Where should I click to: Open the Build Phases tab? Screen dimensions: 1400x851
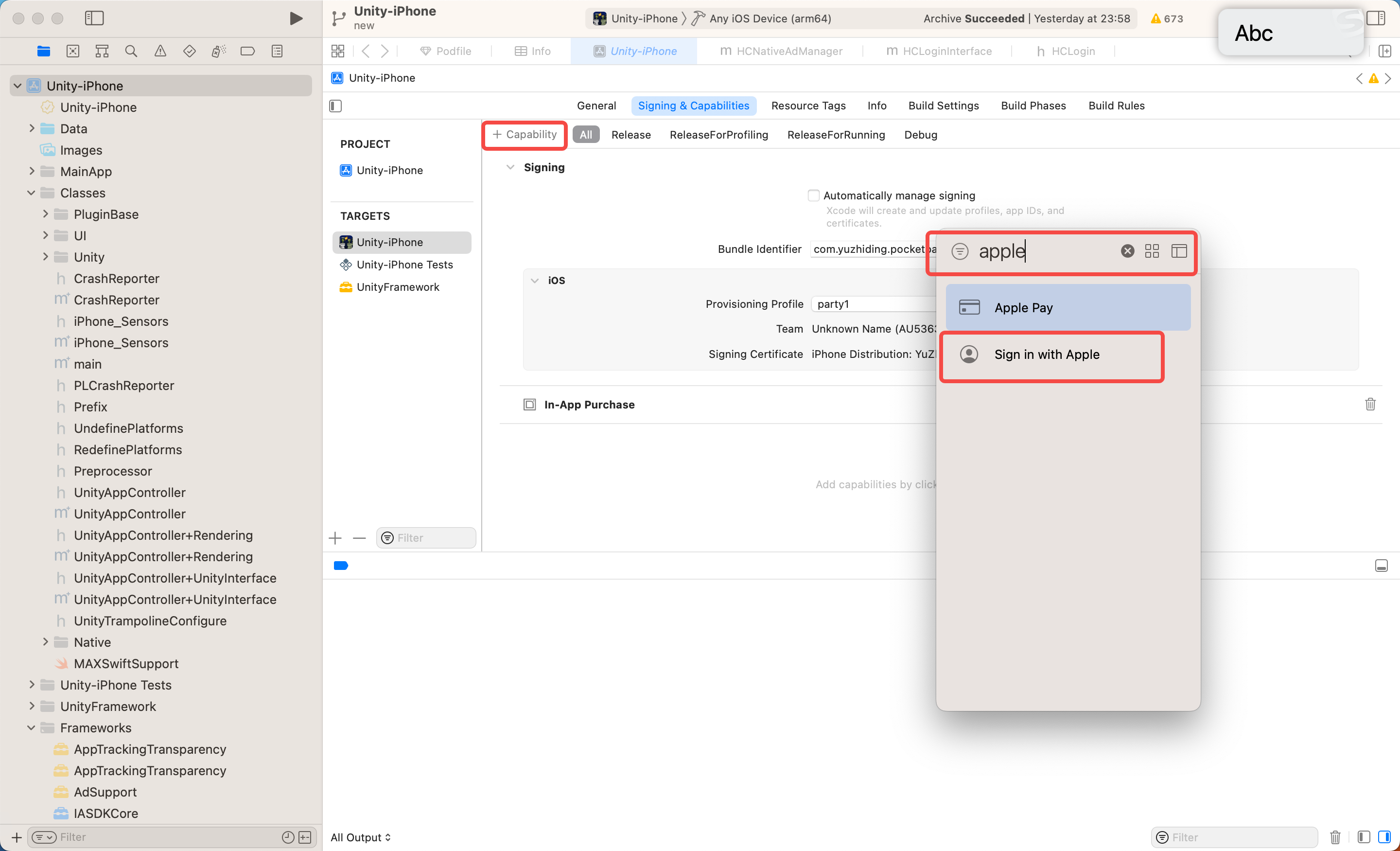[x=1033, y=106]
